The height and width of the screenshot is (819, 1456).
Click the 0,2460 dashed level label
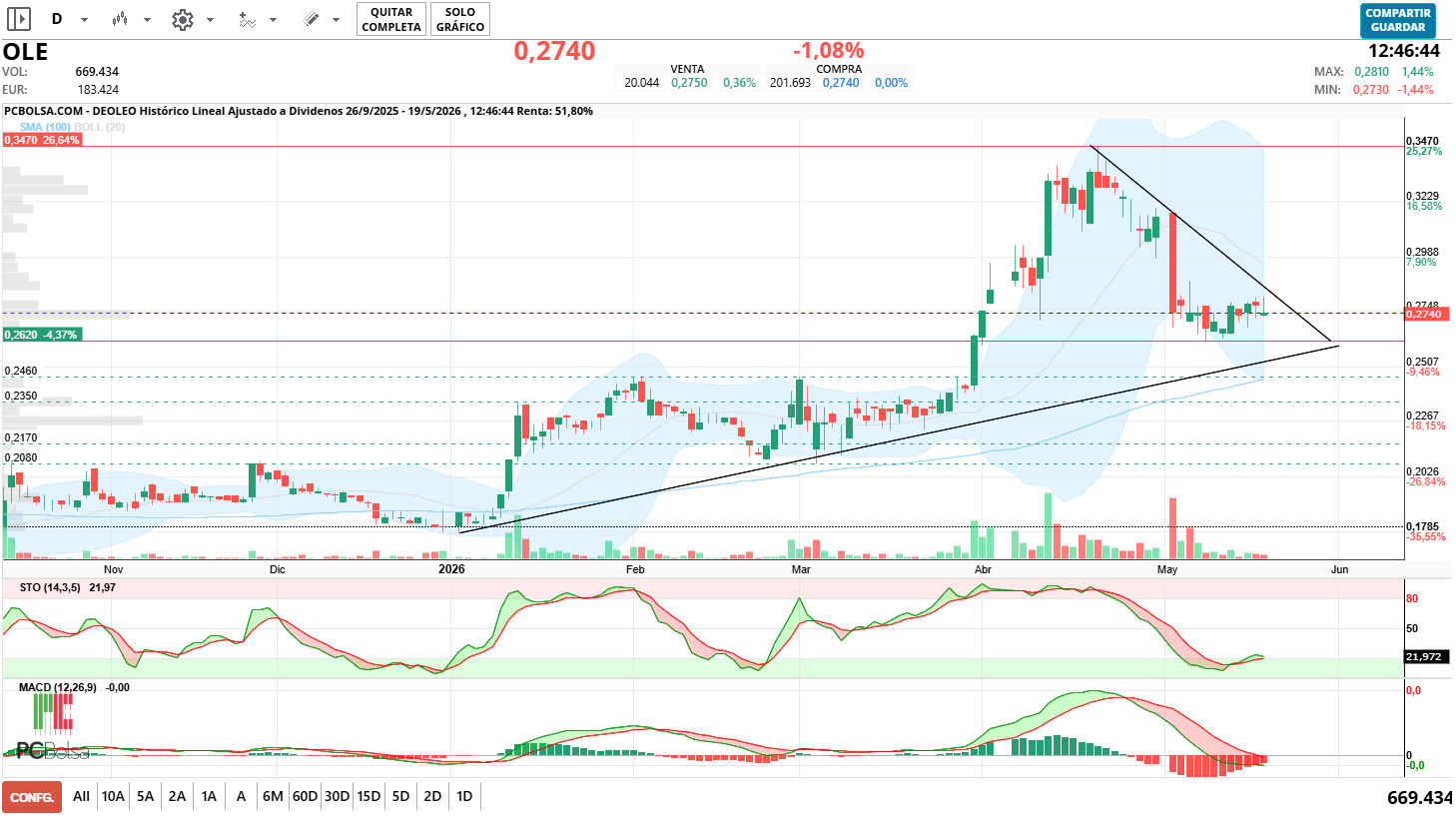[21, 371]
